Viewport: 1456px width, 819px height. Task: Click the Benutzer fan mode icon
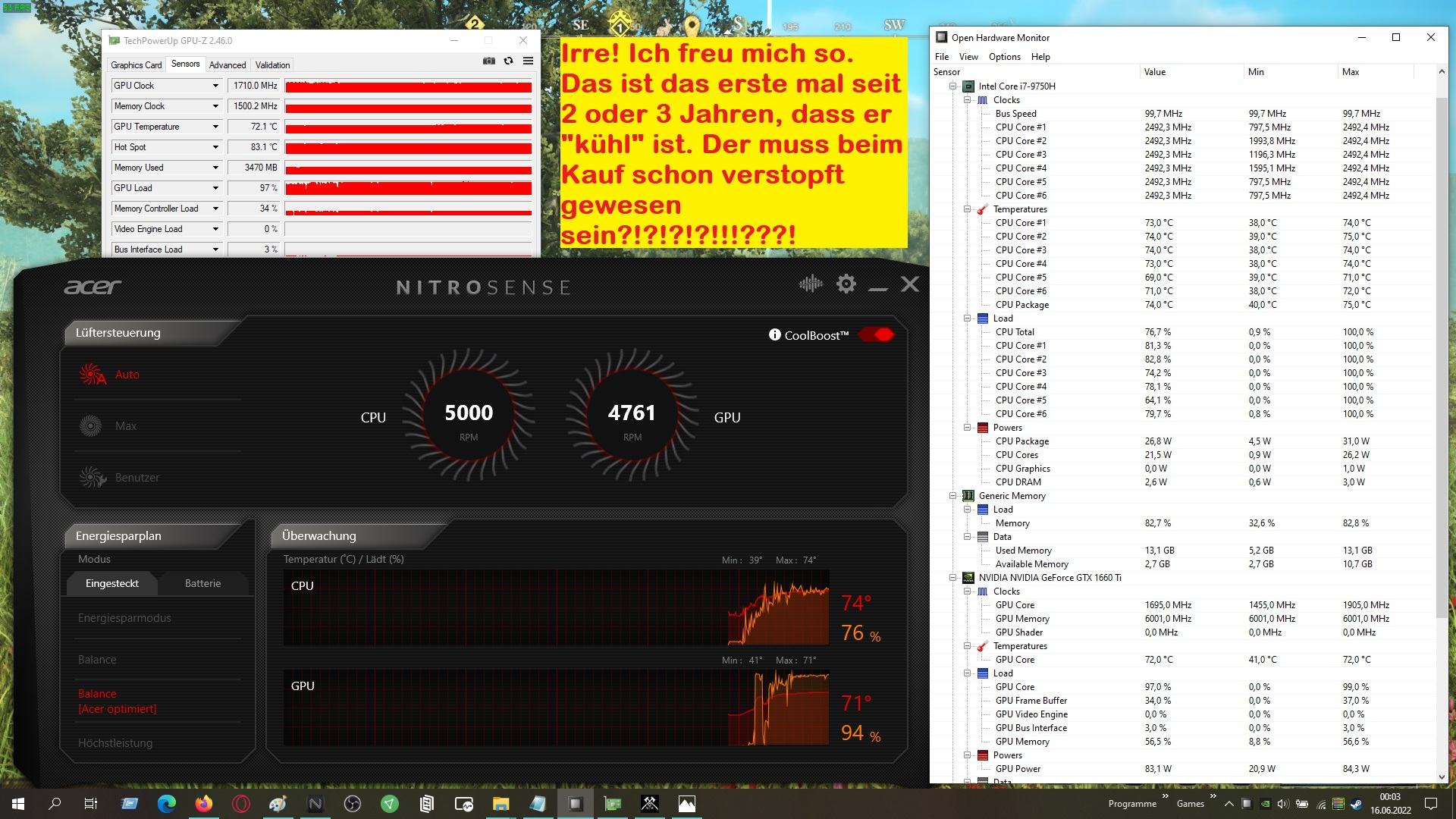(x=93, y=478)
